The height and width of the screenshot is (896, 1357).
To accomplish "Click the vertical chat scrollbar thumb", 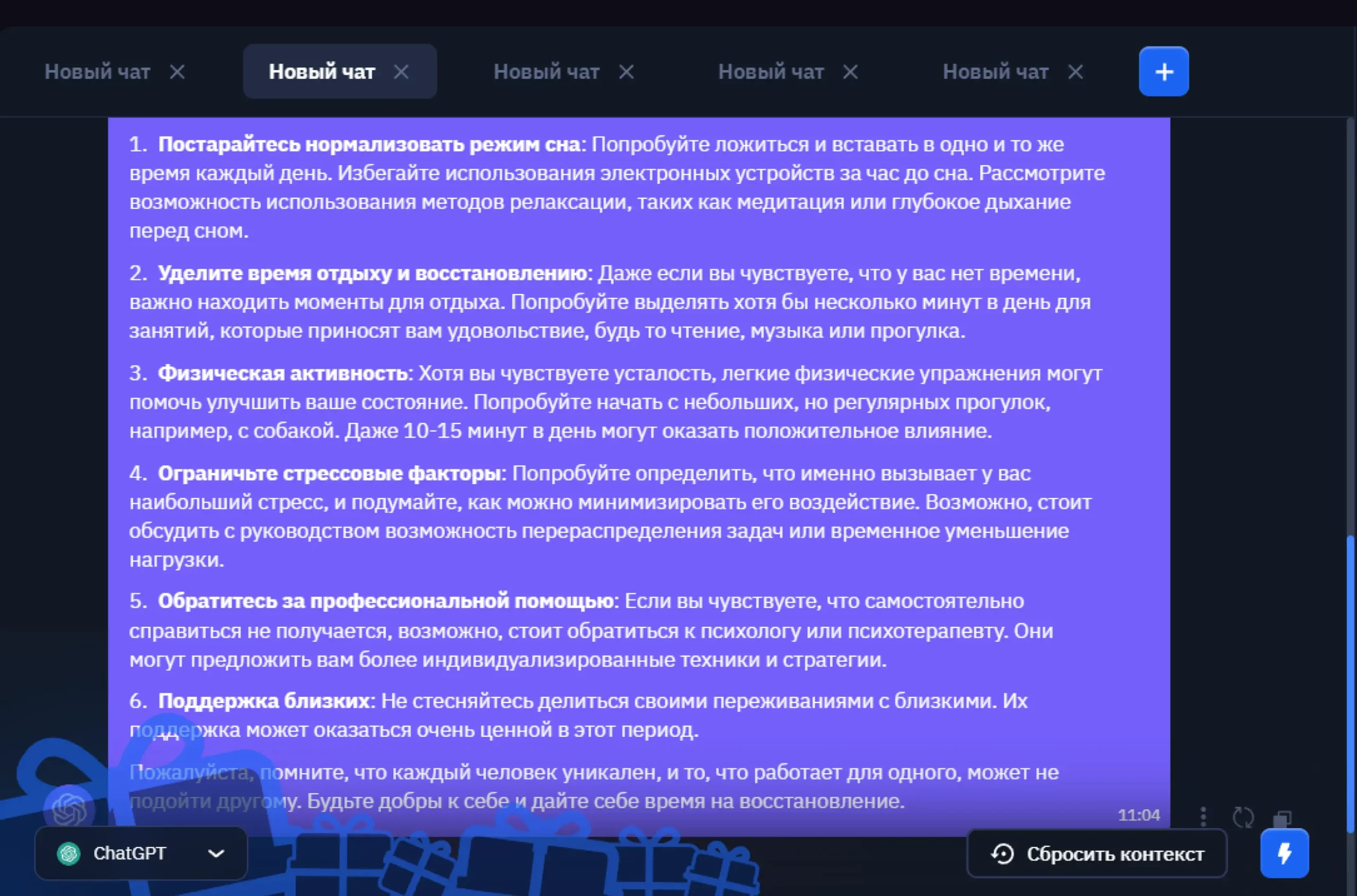I will tap(1350, 683).
